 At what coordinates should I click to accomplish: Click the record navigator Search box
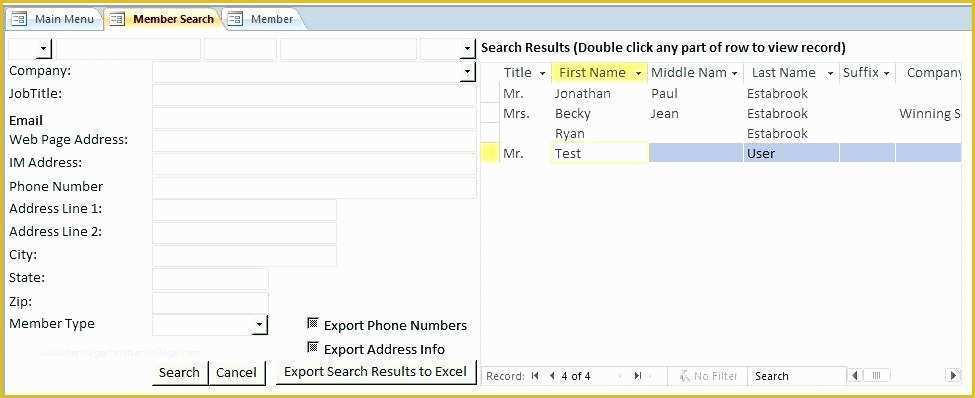tap(798, 376)
